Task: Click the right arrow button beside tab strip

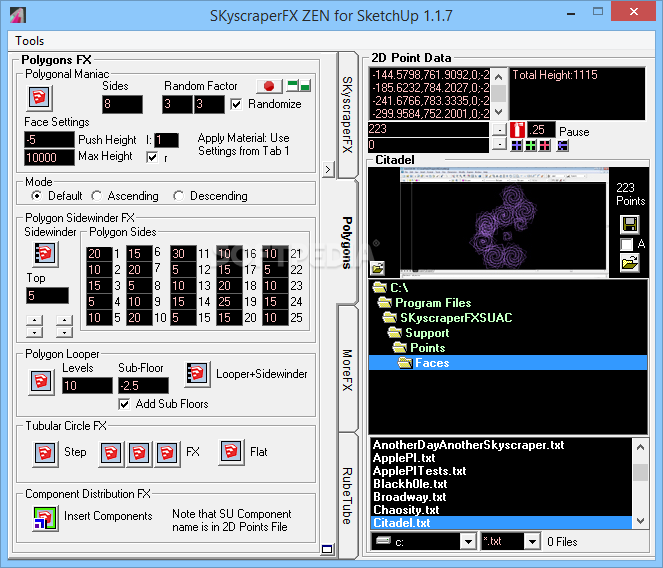Action: pos(328,170)
